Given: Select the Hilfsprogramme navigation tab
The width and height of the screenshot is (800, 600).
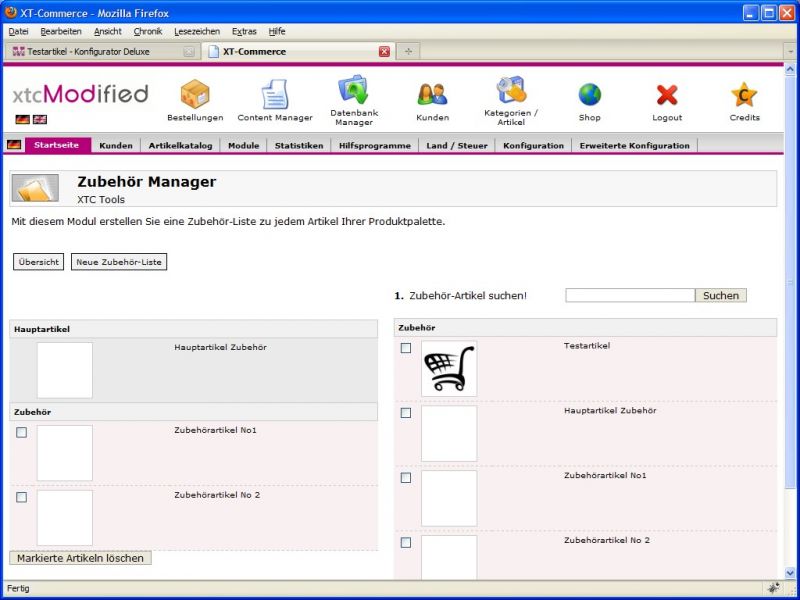Looking at the screenshot, I should tap(374, 145).
